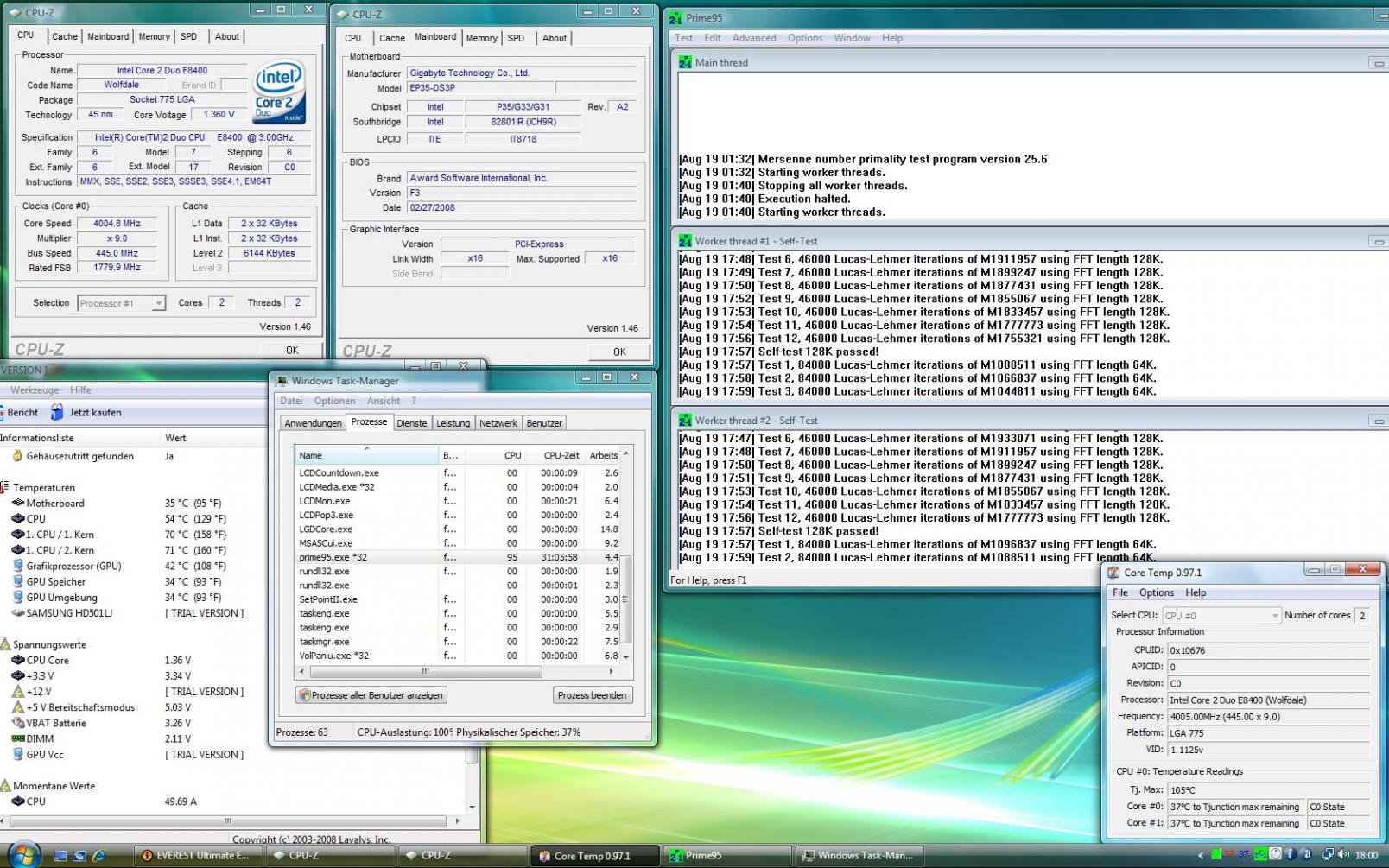Click the Motherboard sensor icon in Everest
Viewport: 1389px width, 868px height.
(x=17, y=504)
